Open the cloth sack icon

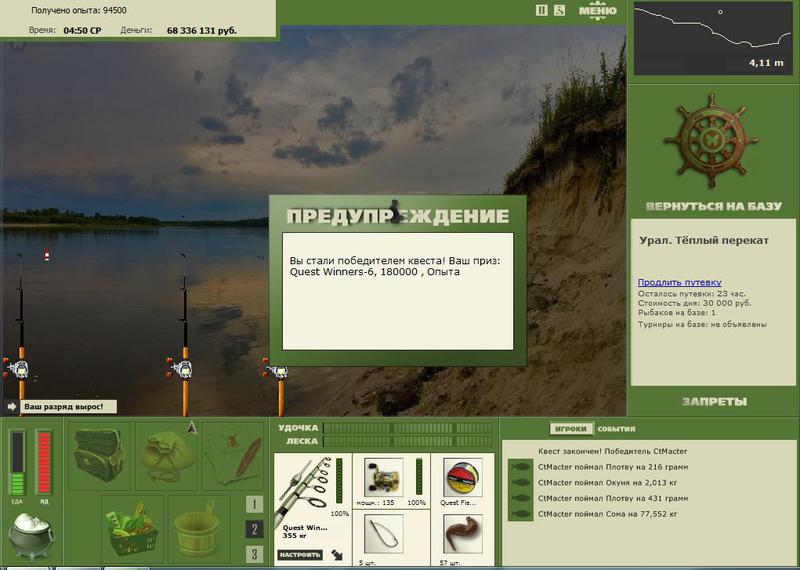point(166,456)
